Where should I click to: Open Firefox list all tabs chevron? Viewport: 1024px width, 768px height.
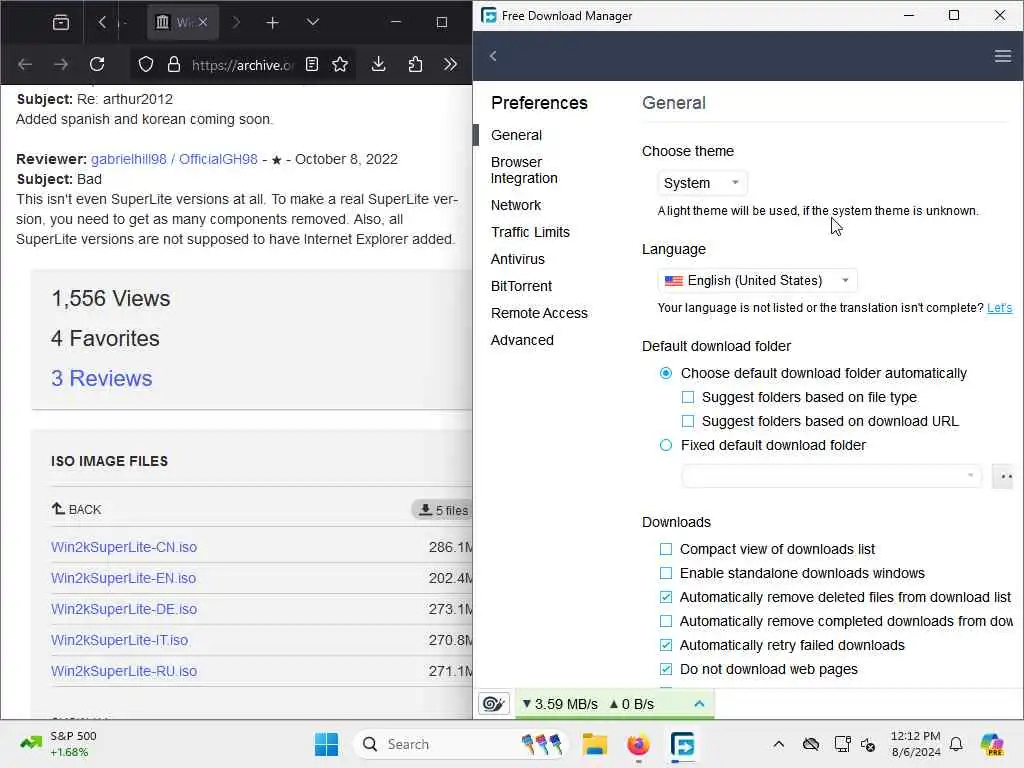[313, 22]
